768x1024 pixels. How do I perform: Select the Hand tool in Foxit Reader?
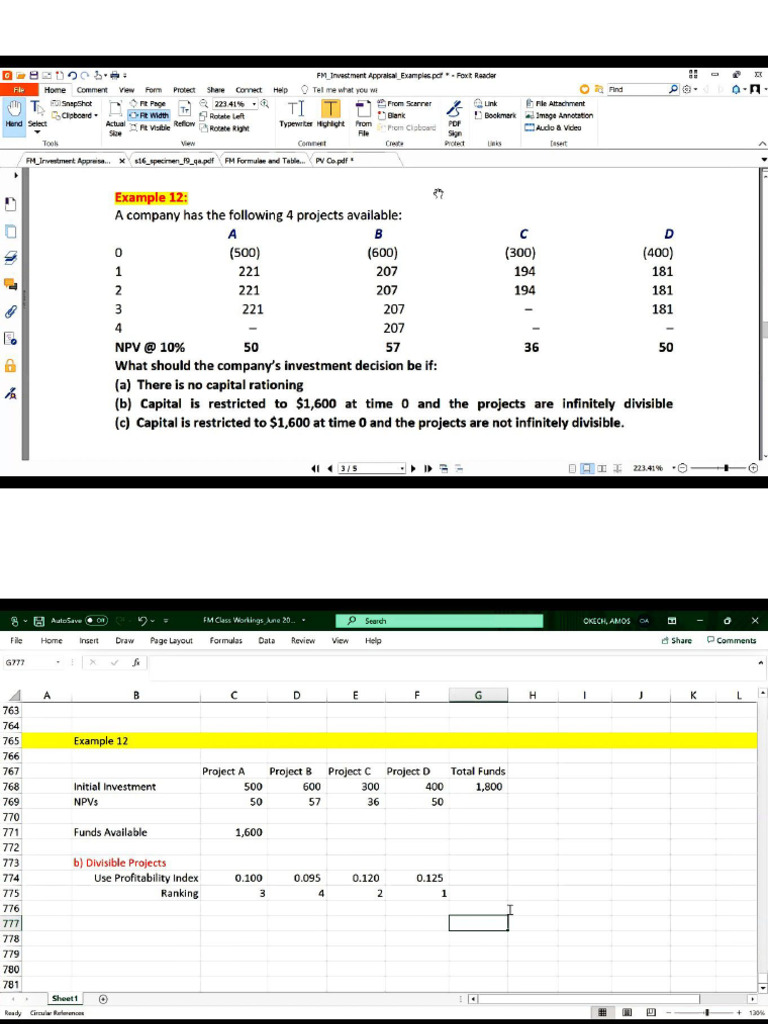tap(14, 113)
